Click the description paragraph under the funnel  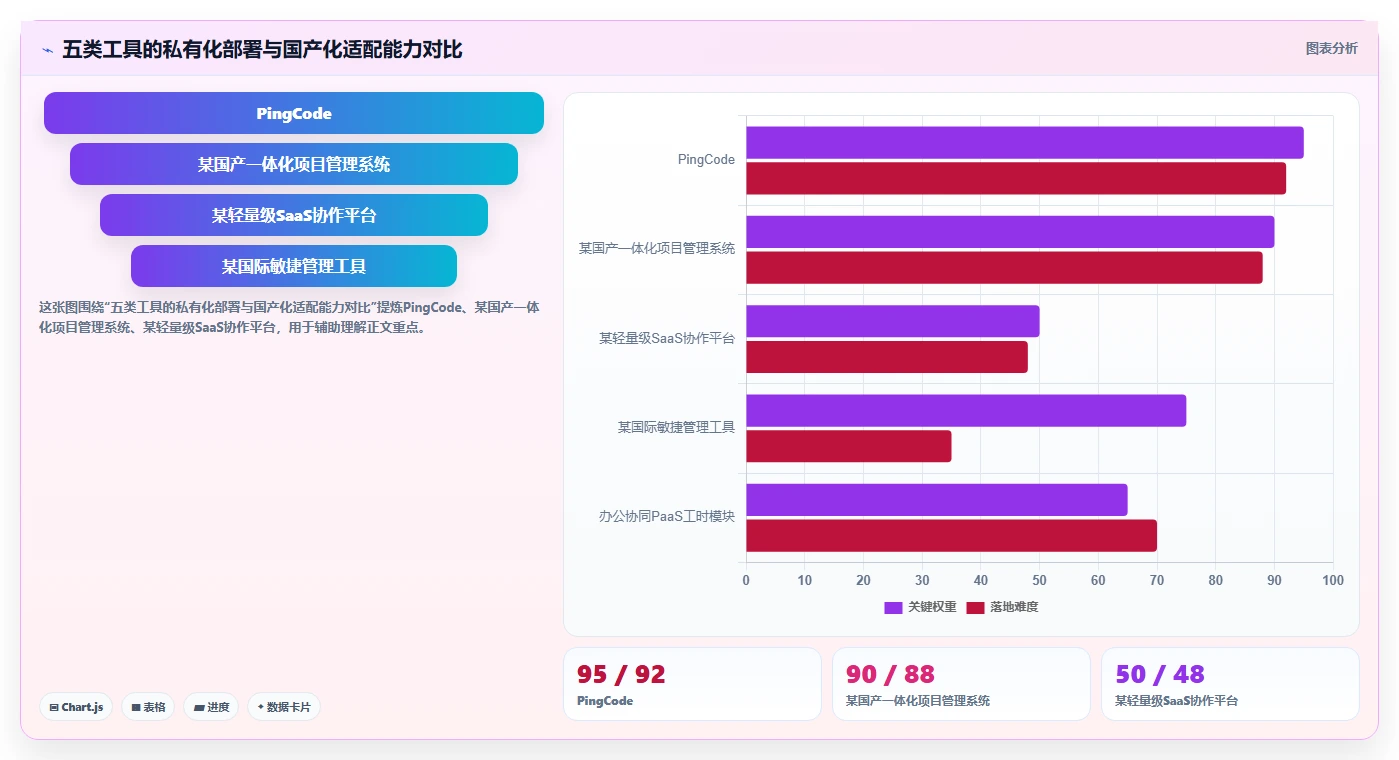(289, 317)
